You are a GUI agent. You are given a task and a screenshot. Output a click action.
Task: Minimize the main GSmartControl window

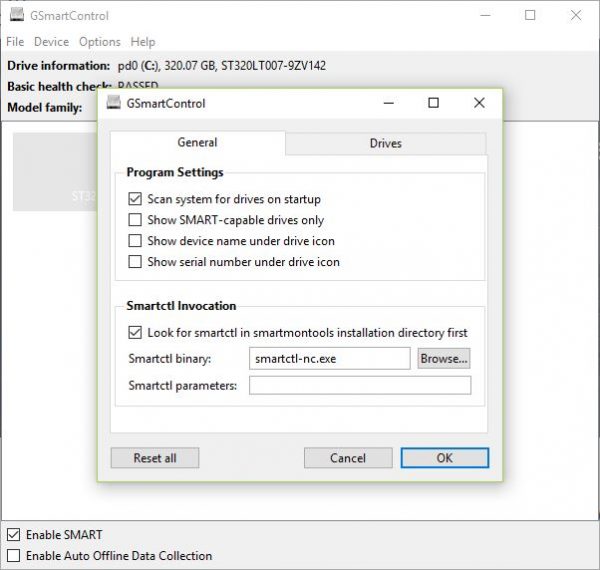tap(485, 15)
